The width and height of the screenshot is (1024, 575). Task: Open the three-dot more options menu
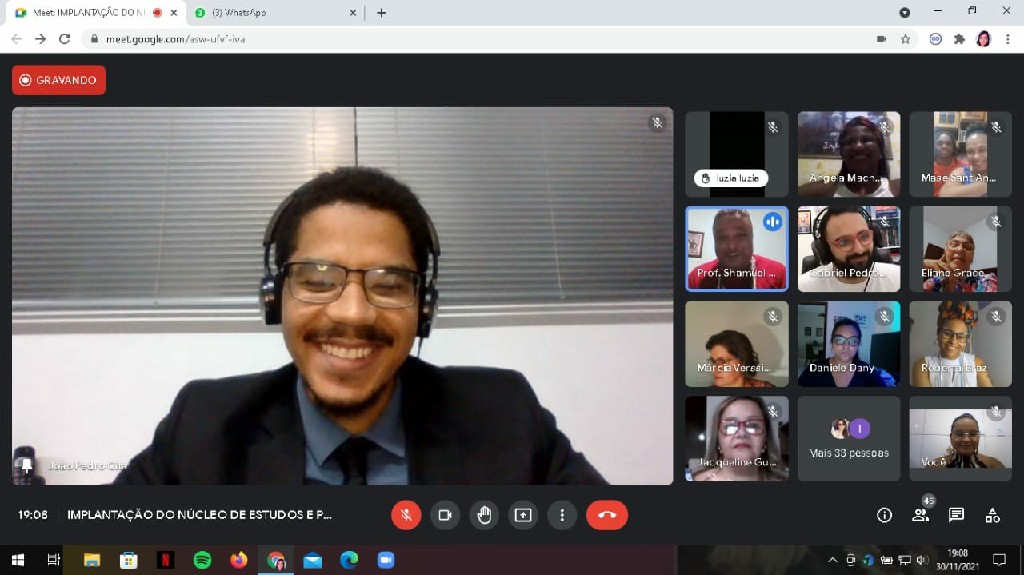point(562,515)
